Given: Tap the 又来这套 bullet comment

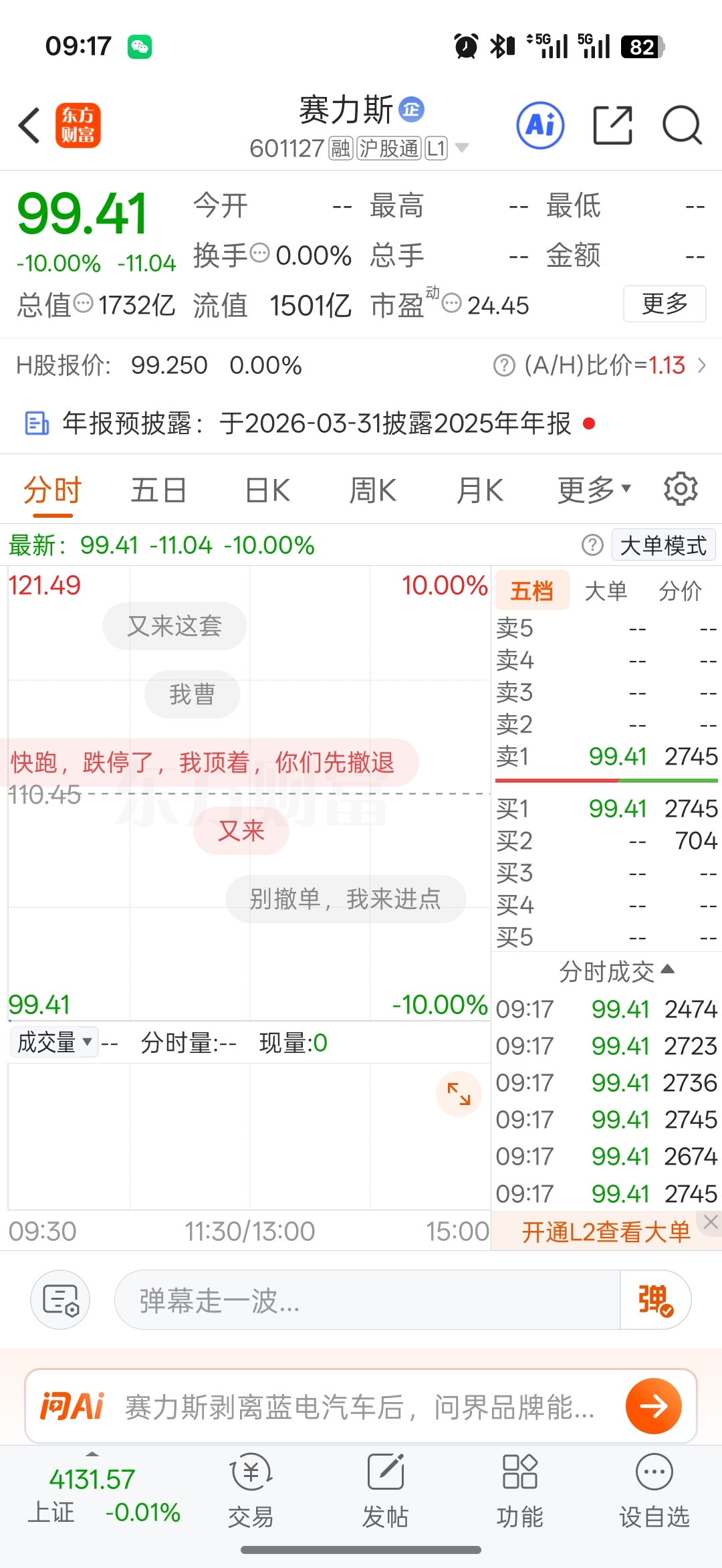Looking at the screenshot, I should coord(174,626).
